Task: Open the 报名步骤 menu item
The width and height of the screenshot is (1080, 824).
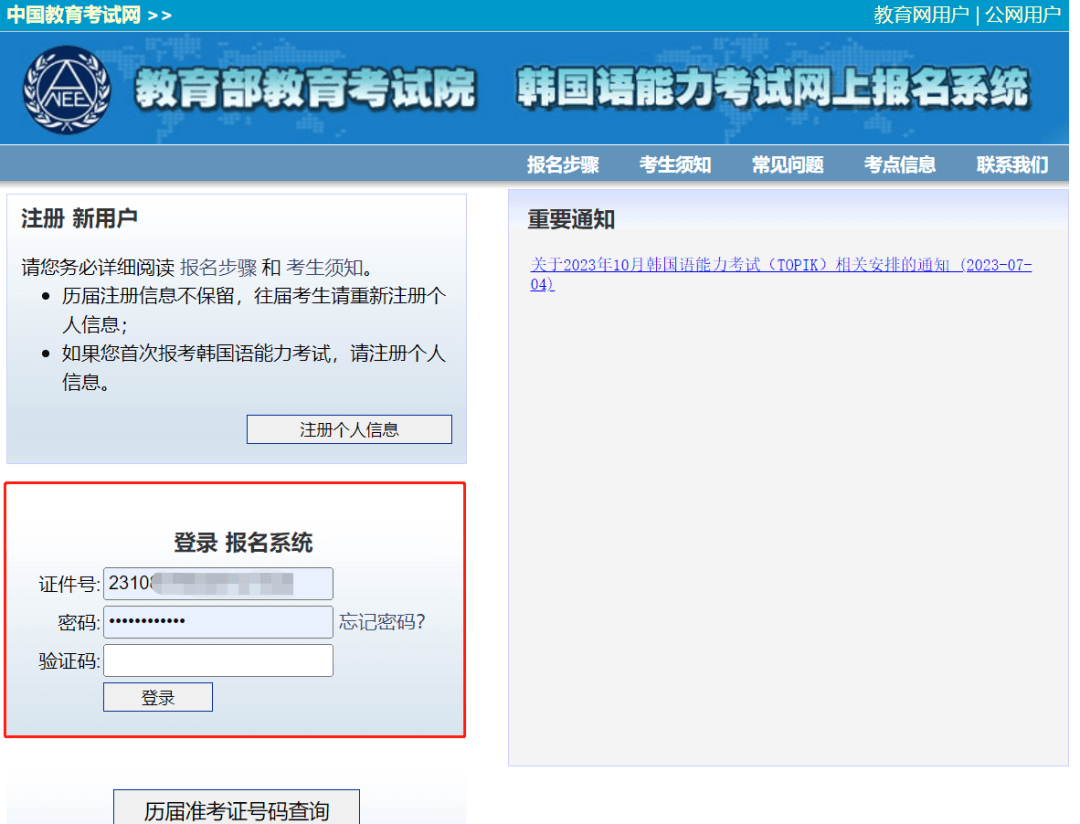Action: [x=563, y=165]
